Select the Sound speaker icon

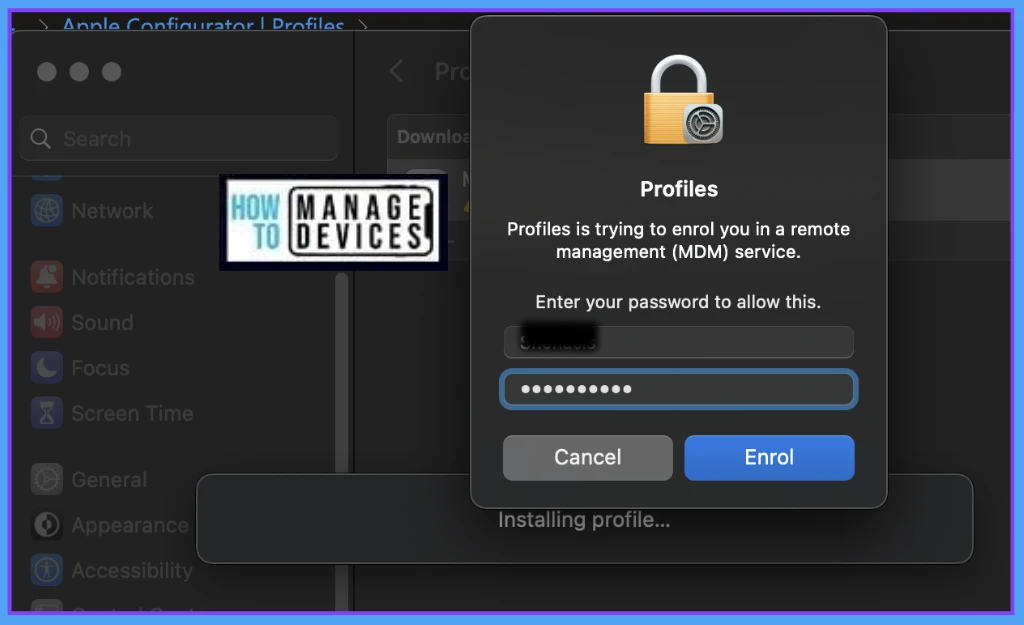pos(46,322)
